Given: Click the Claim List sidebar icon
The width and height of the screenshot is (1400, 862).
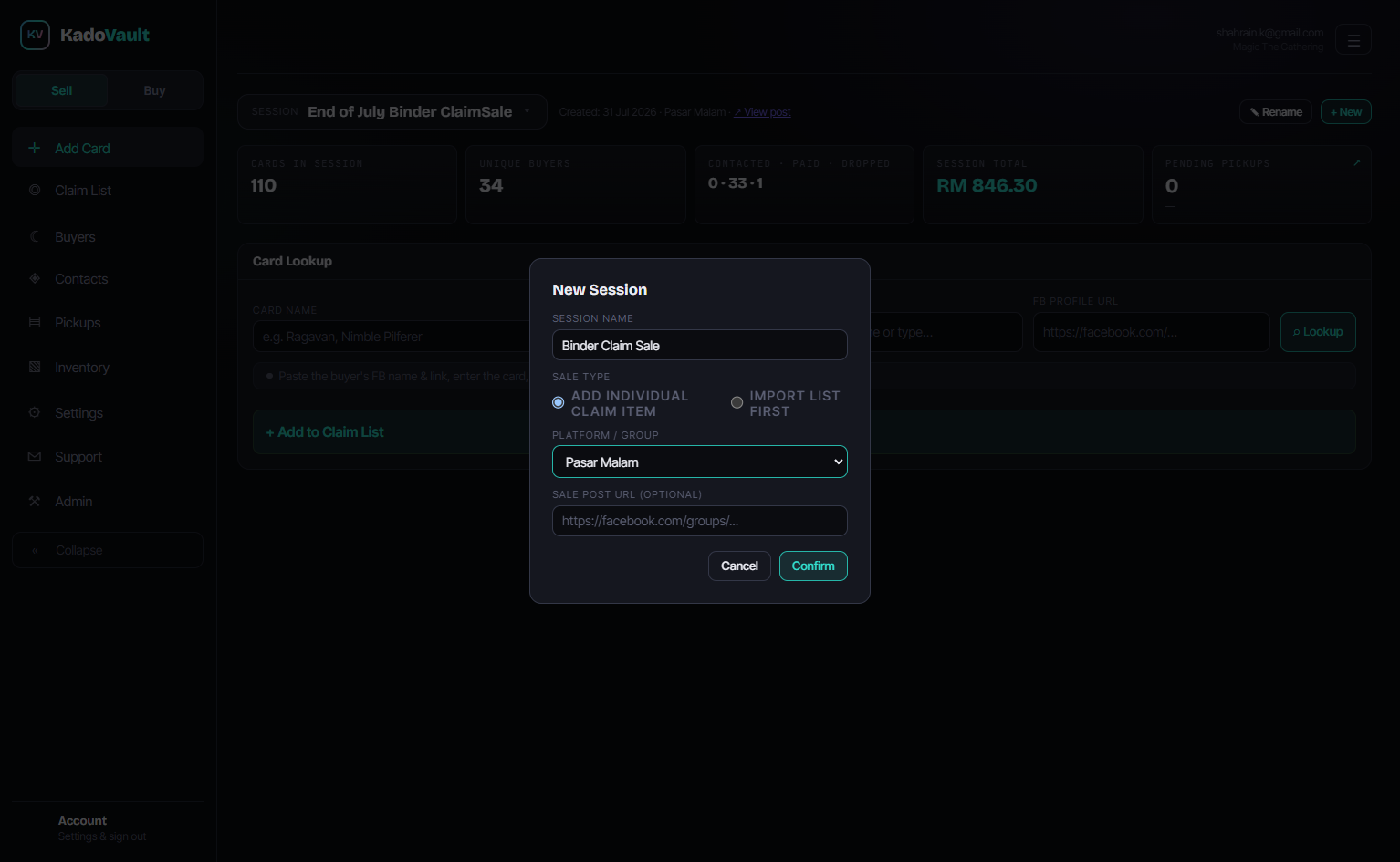Looking at the screenshot, I should point(35,190).
